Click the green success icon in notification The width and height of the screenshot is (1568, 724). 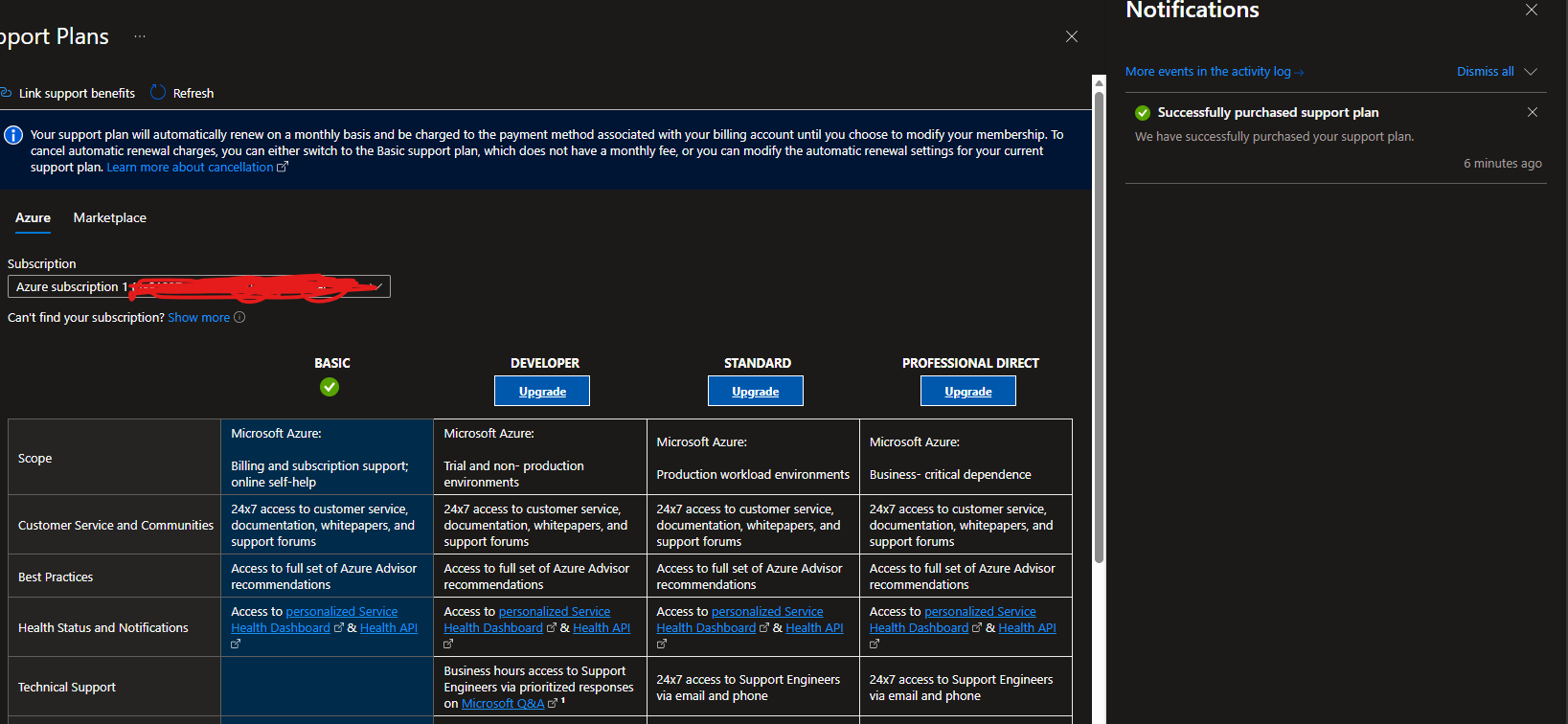(1142, 113)
